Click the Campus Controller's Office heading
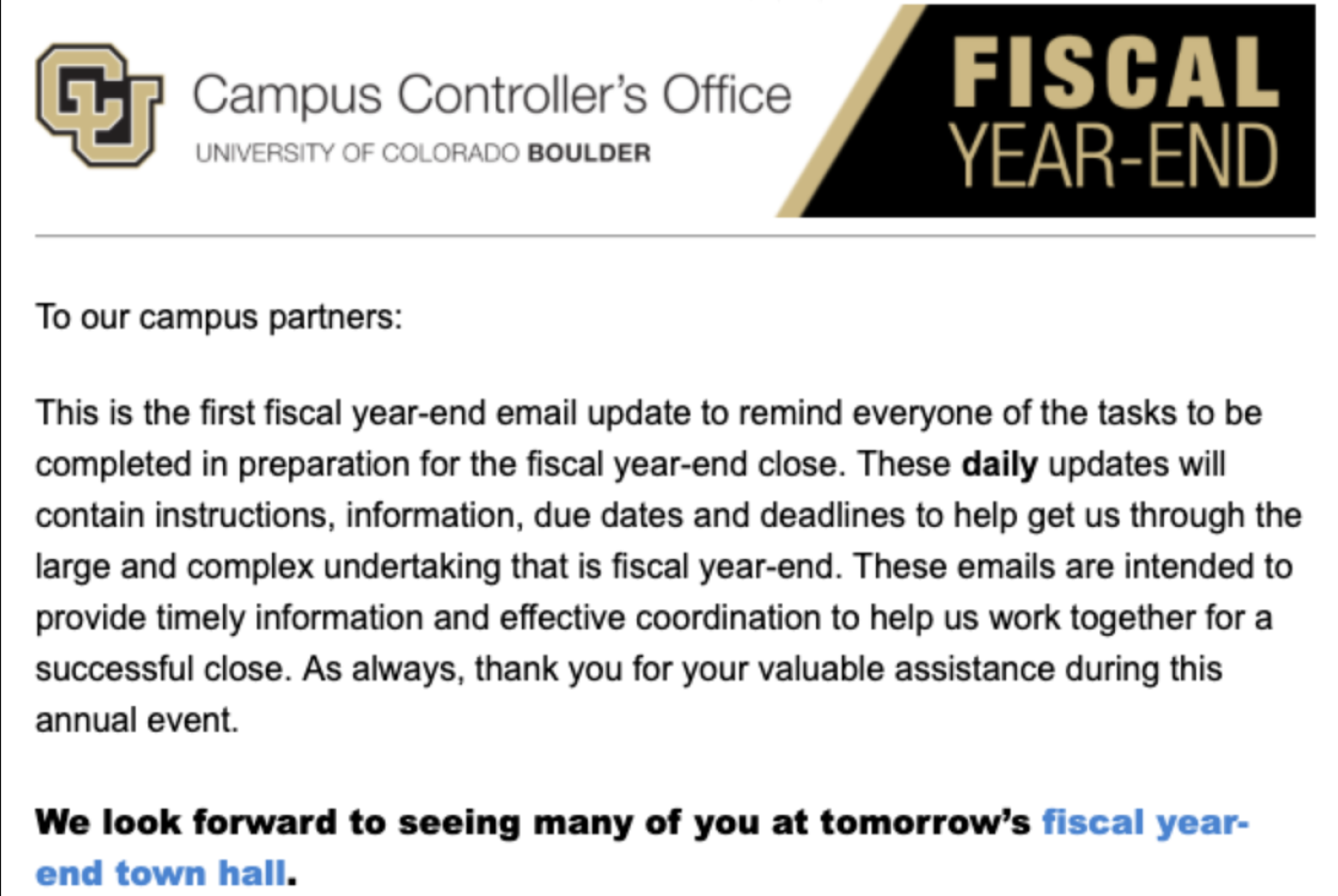This screenshot has height=896, width=1338. tap(491, 95)
